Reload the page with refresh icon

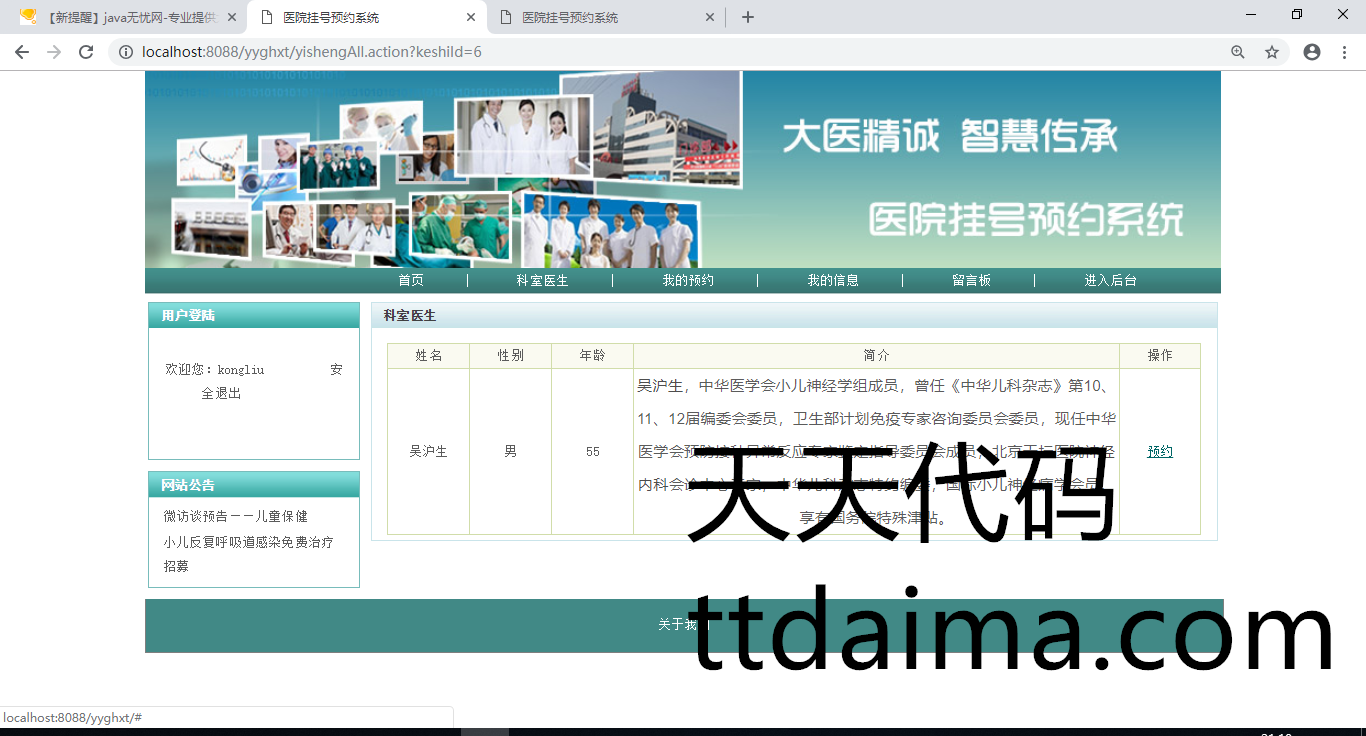tap(86, 52)
